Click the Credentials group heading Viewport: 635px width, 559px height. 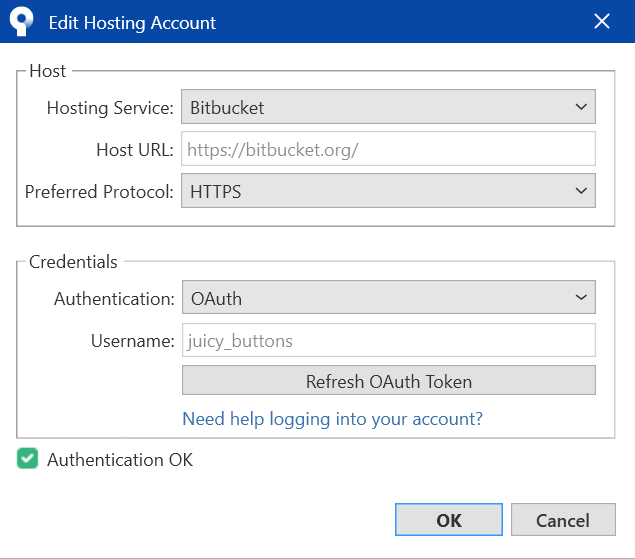coord(73,262)
